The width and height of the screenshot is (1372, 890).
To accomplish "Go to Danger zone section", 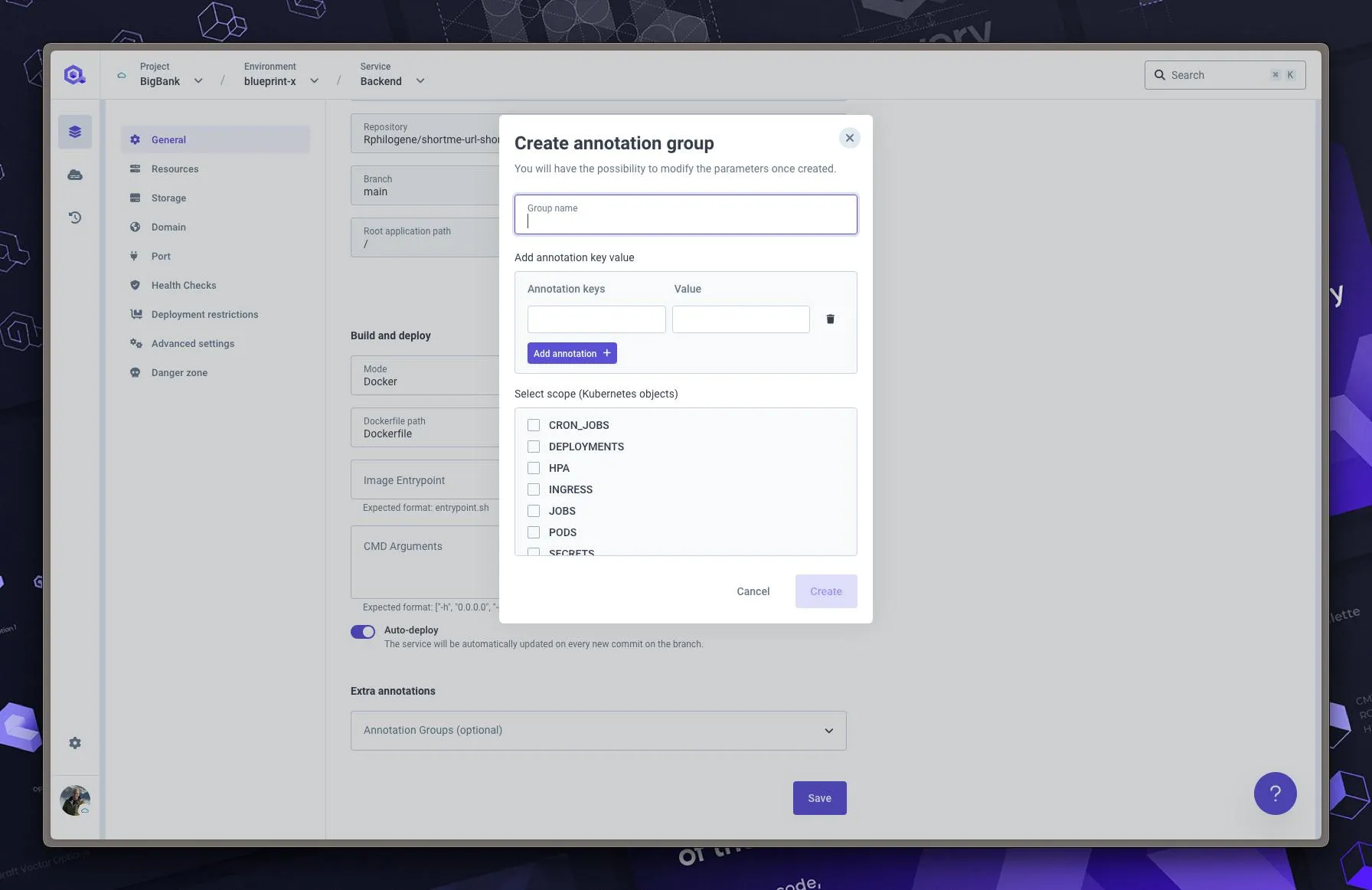I will pyautogui.click(x=215, y=372).
